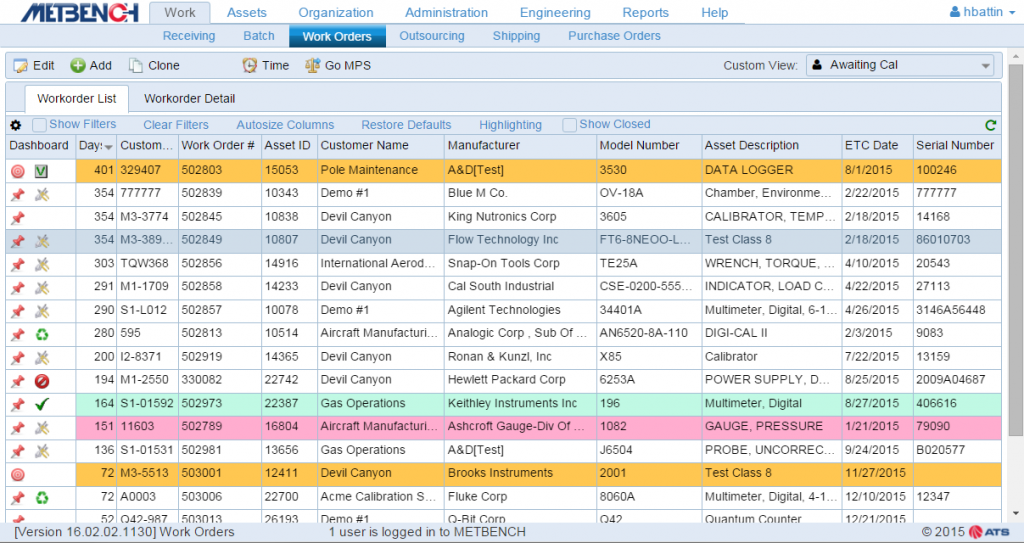This screenshot has width=1024, height=543.
Task: Click the Serial Number column header
Action: pos(957,146)
